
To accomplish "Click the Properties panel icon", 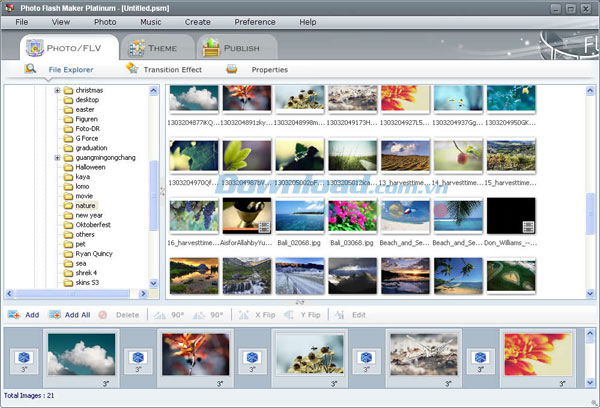I will (232, 69).
